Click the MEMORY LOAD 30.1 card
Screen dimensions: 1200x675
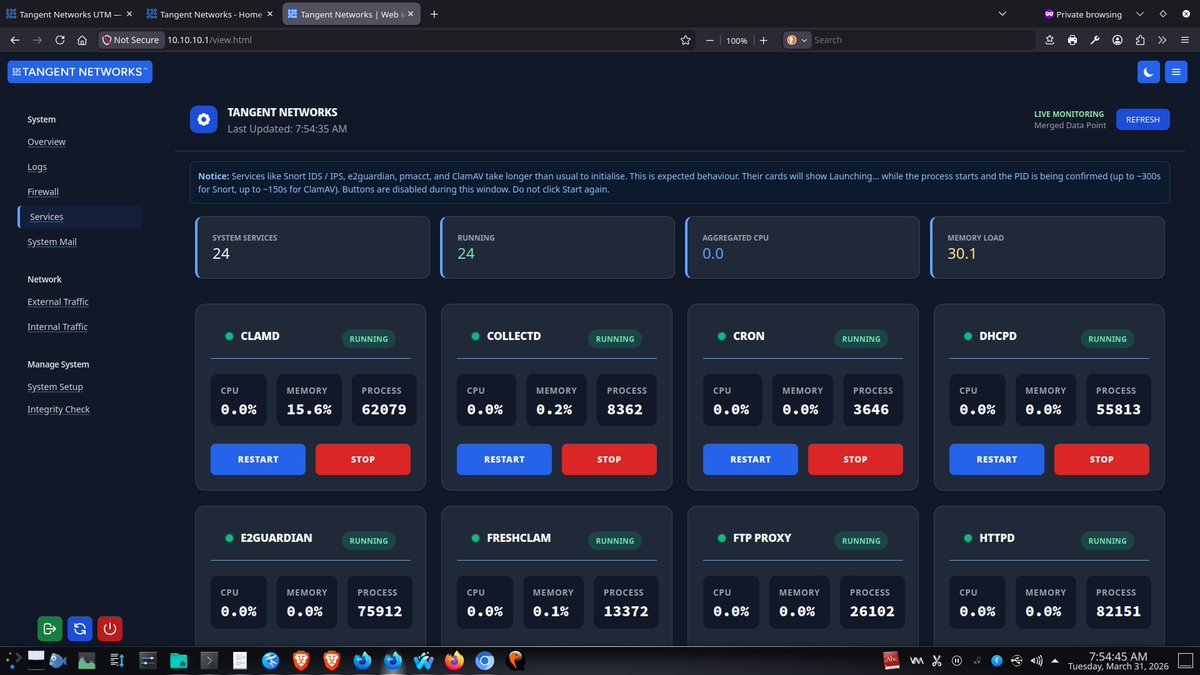1048,247
